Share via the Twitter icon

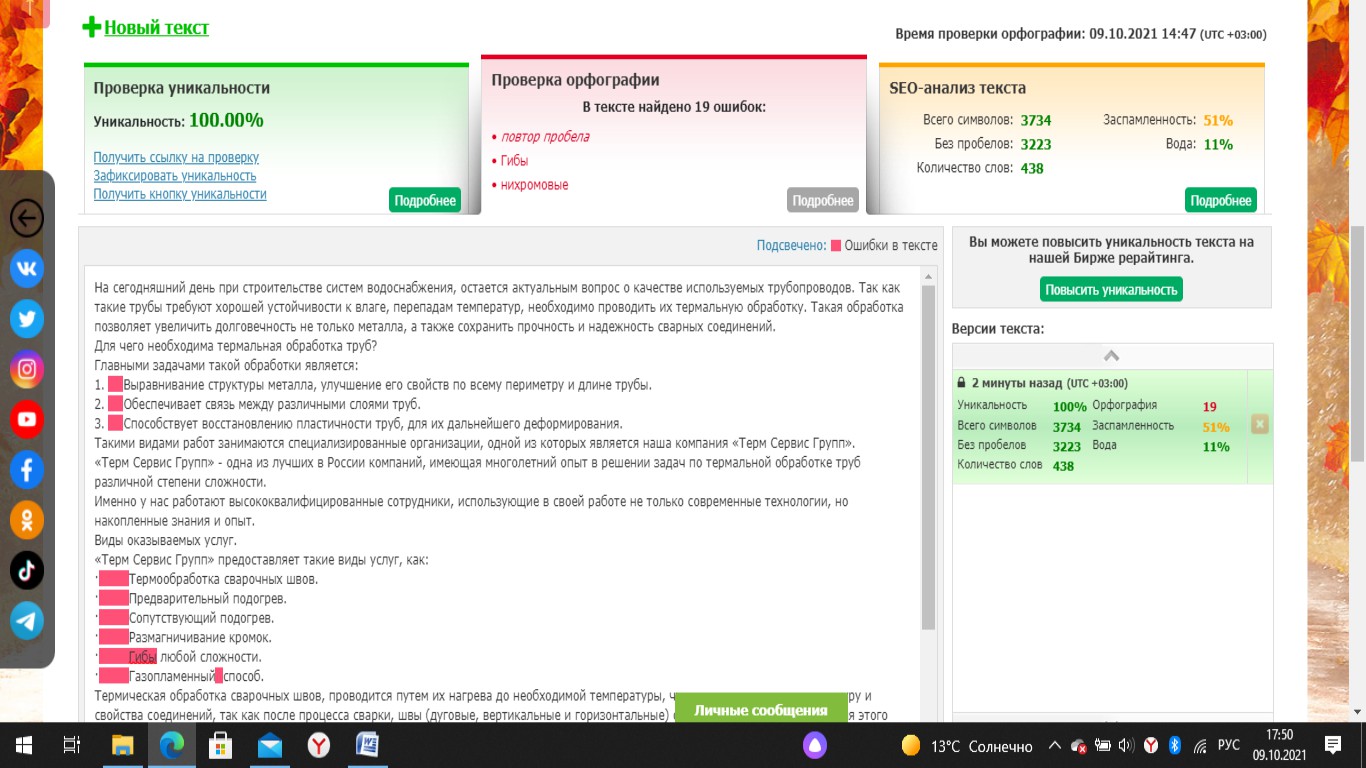(27, 319)
